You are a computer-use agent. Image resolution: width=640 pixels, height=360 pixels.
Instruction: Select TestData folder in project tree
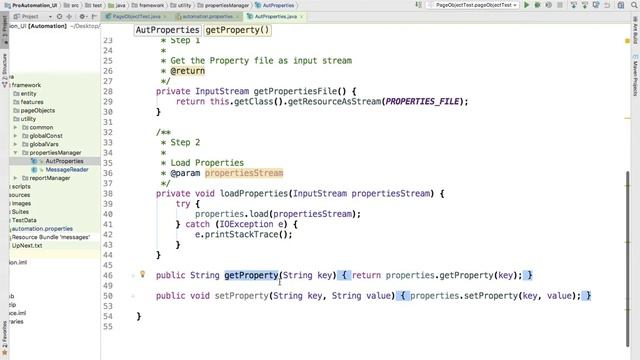pyautogui.click(x=24, y=220)
